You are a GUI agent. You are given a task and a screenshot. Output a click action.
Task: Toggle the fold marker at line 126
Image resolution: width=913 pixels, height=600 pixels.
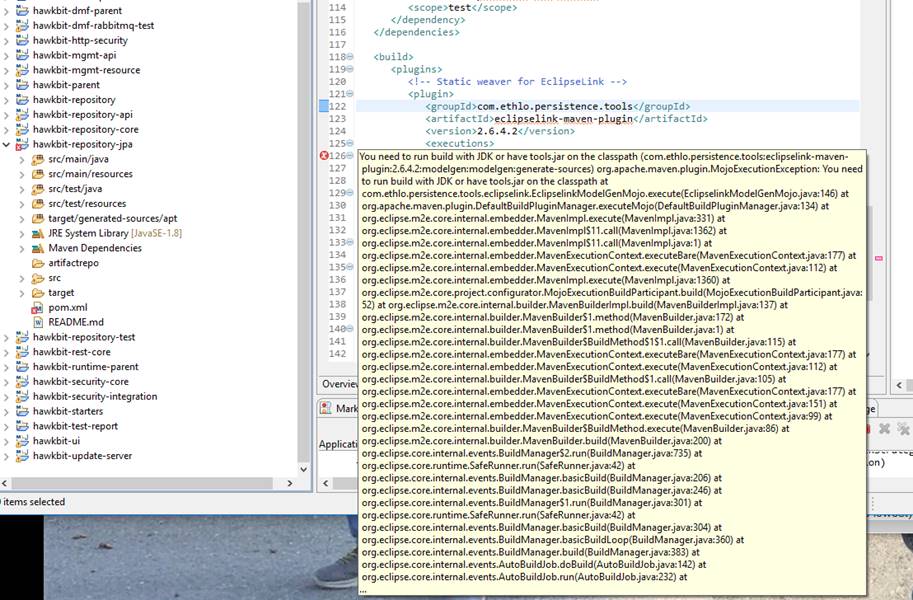click(x=350, y=156)
